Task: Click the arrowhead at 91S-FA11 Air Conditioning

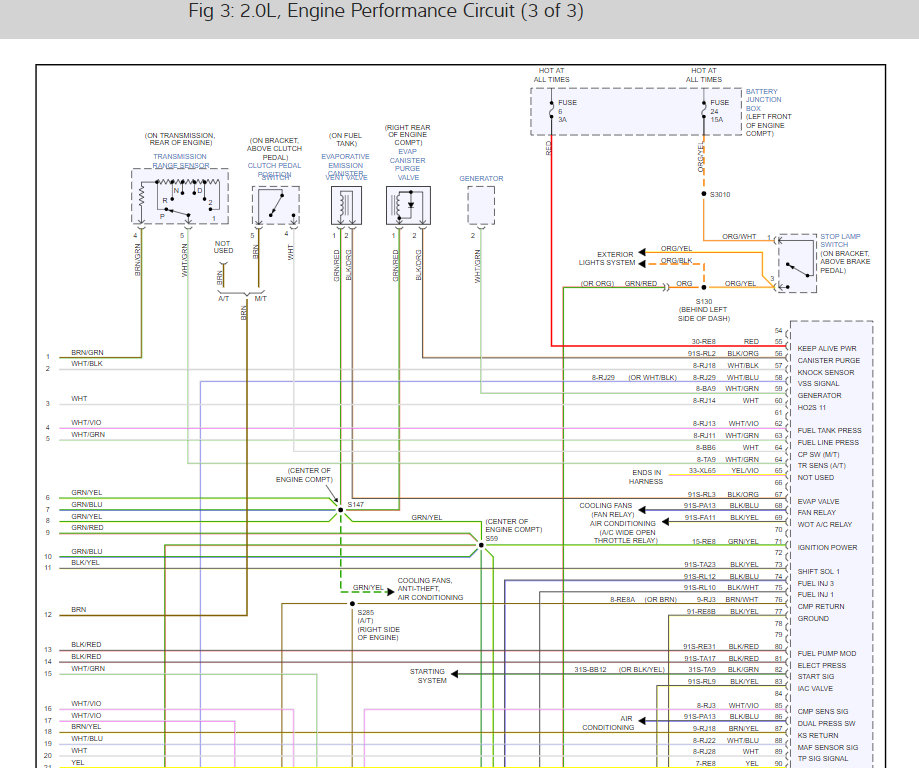Action: pos(665,522)
